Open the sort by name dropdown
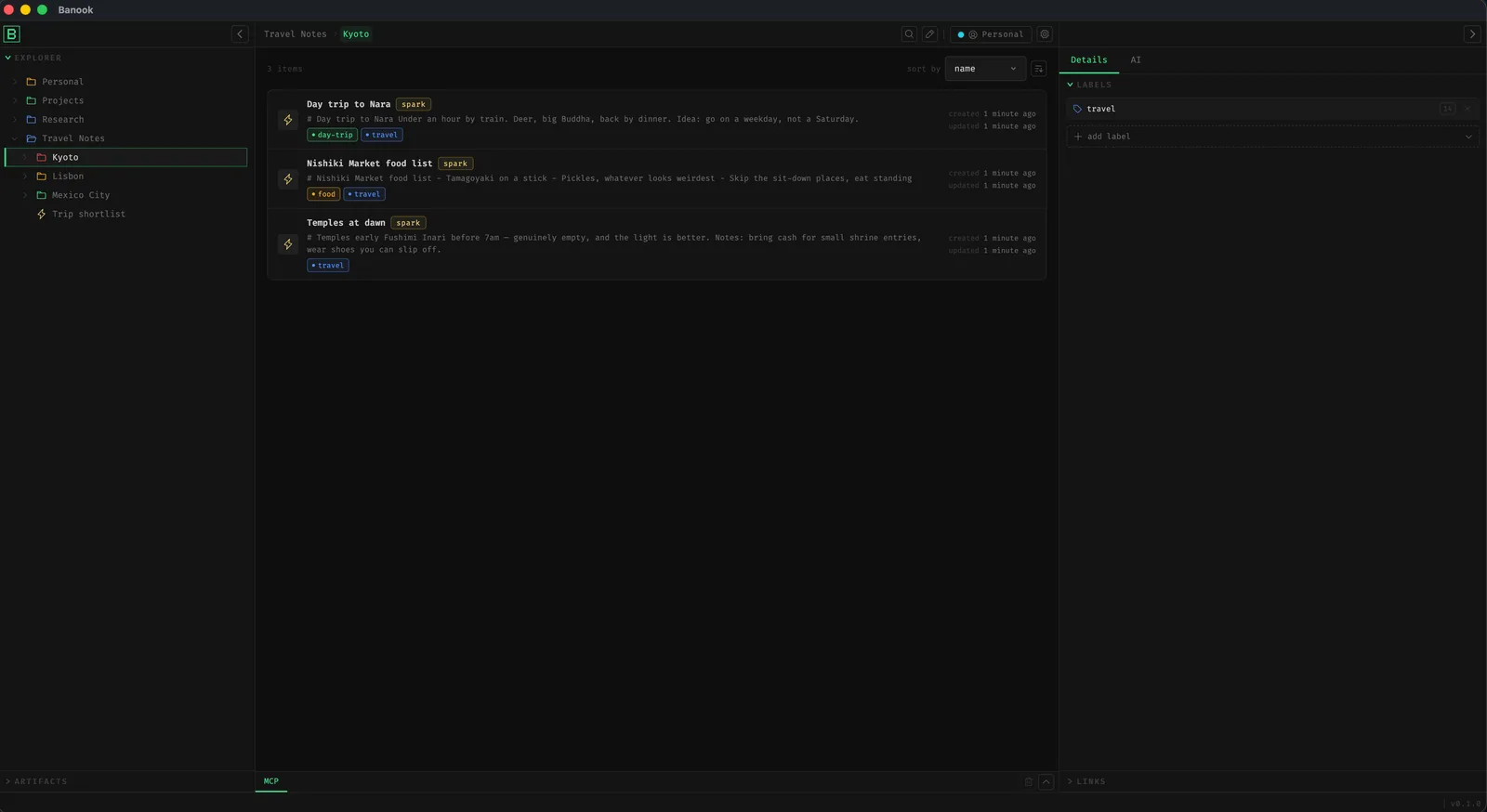1487x812 pixels. tap(985, 69)
